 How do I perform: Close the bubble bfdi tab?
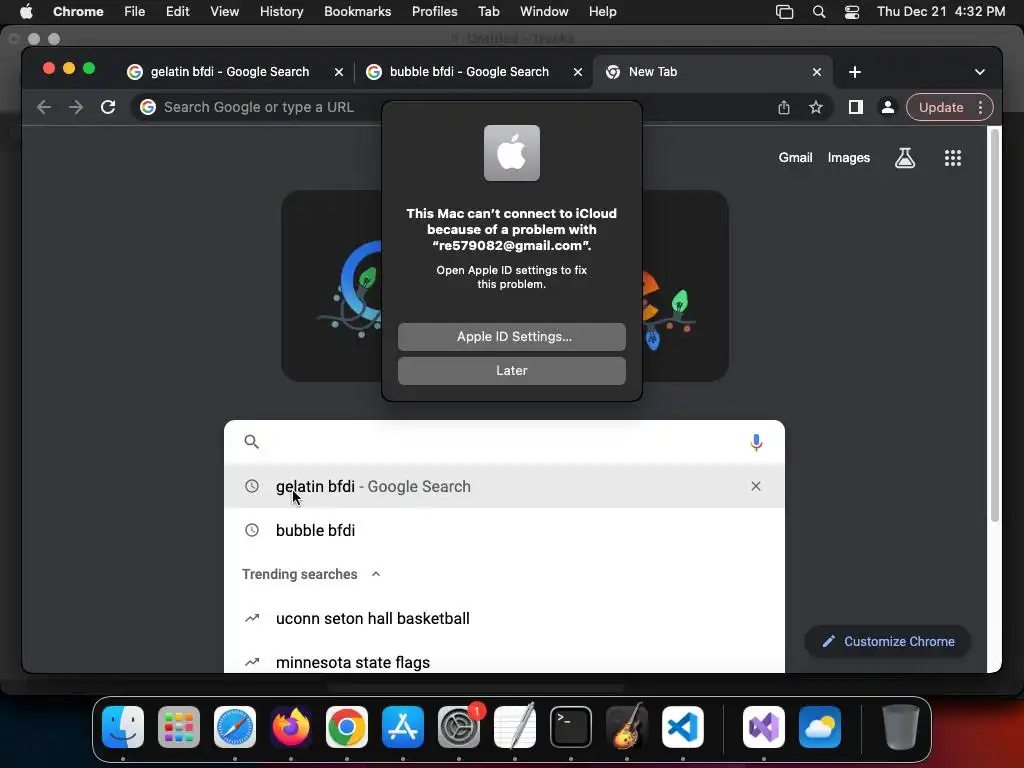pos(577,72)
